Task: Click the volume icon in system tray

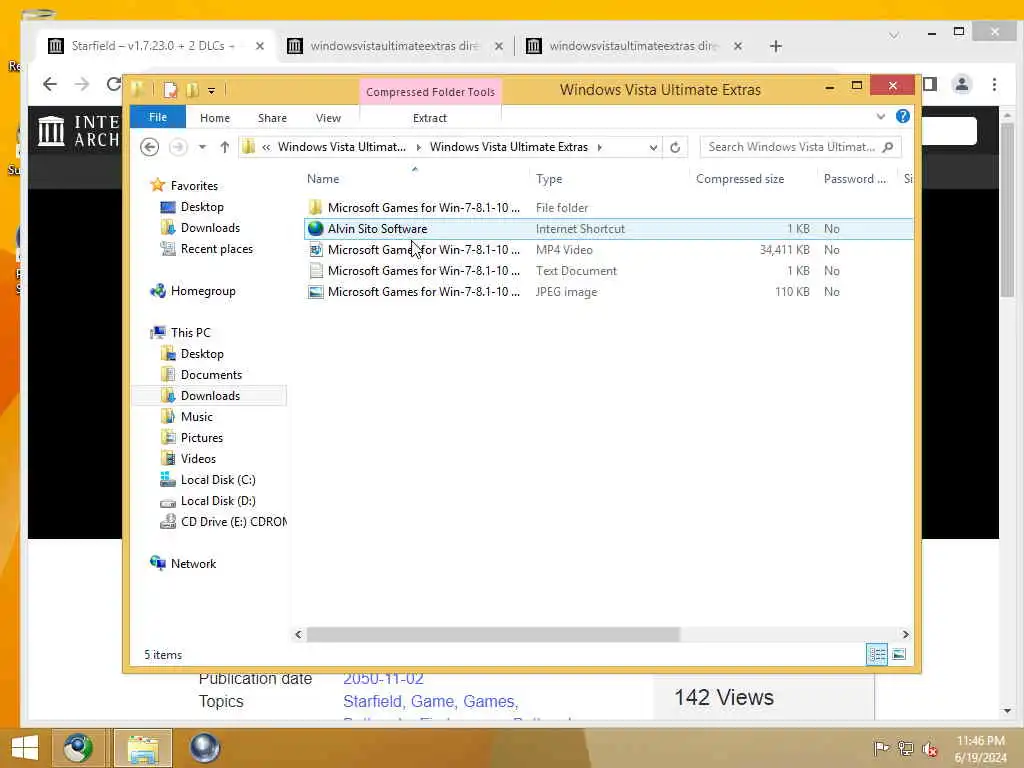Action: pos(929,749)
